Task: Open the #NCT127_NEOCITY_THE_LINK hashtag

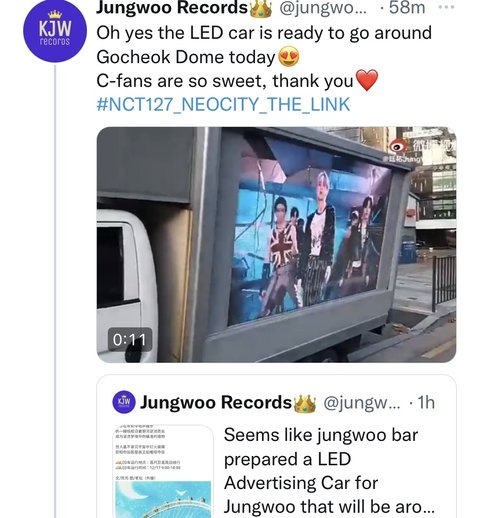Action: tap(223, 104)
